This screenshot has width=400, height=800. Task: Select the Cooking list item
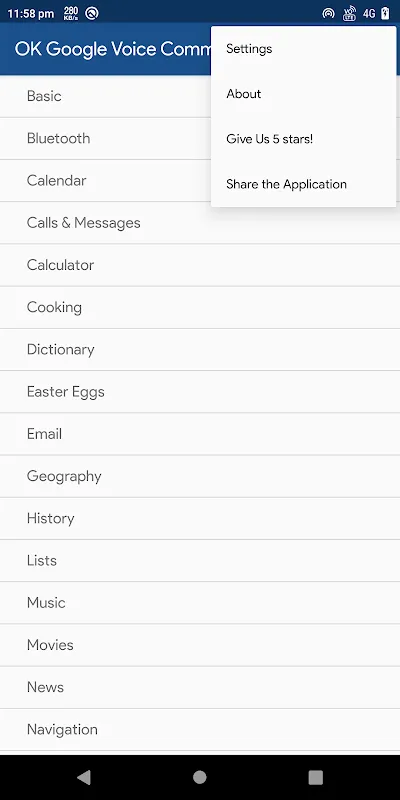pos(200,308)
